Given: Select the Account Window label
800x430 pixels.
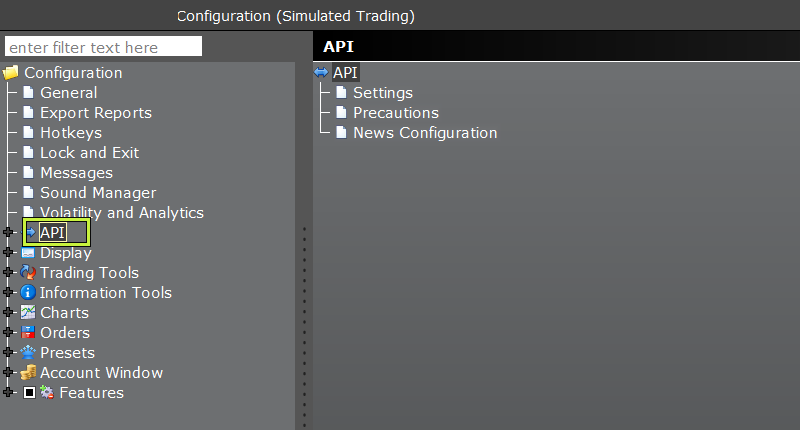Looking at the screenshot, I should click(x=102, y=373).
